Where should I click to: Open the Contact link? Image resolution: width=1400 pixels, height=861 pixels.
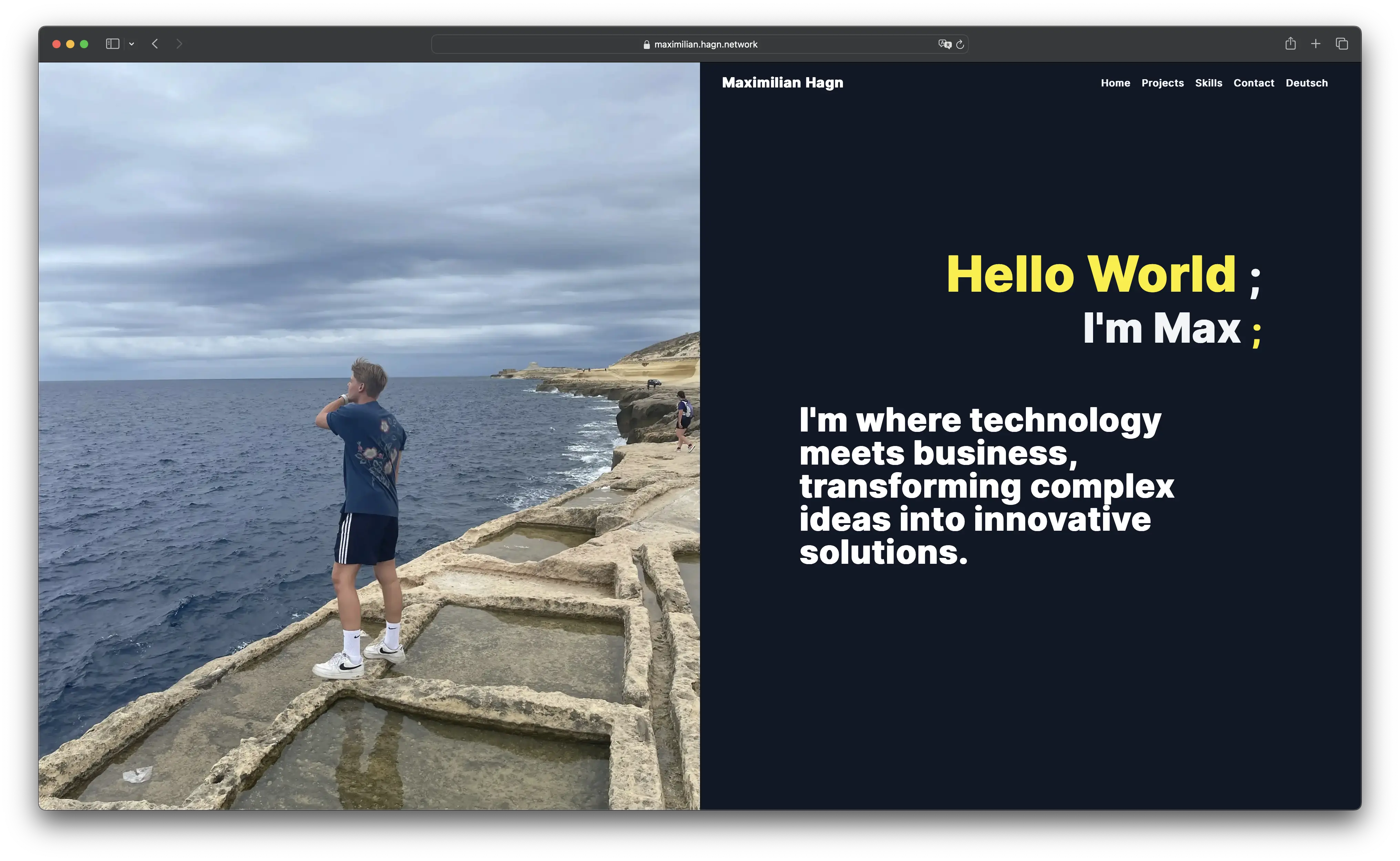pyautogui.click(x=1254, y=83)
